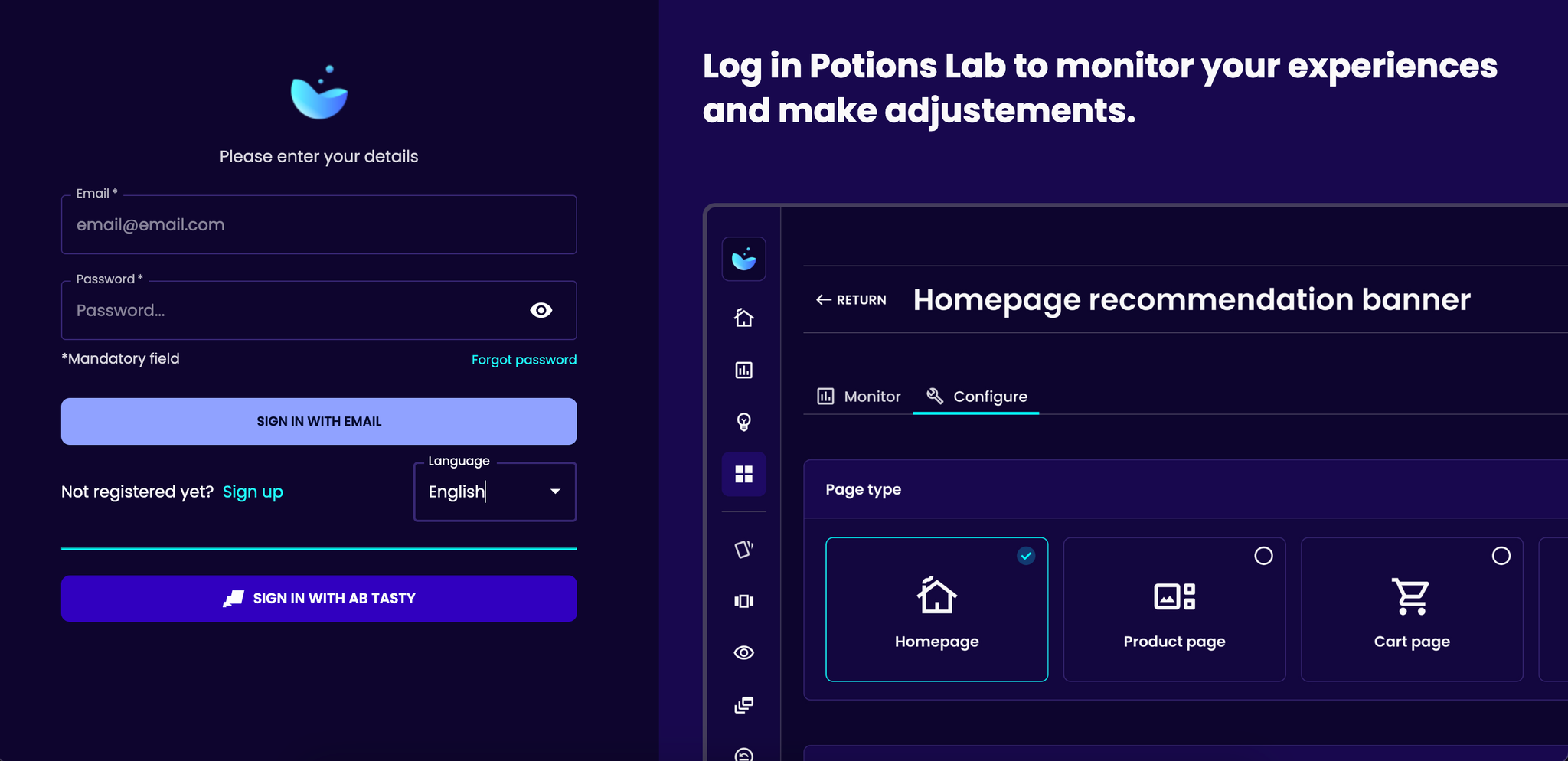Open the sidebar stacked windows icon
Screen dimensions: 1568x761
coord(743,704)
